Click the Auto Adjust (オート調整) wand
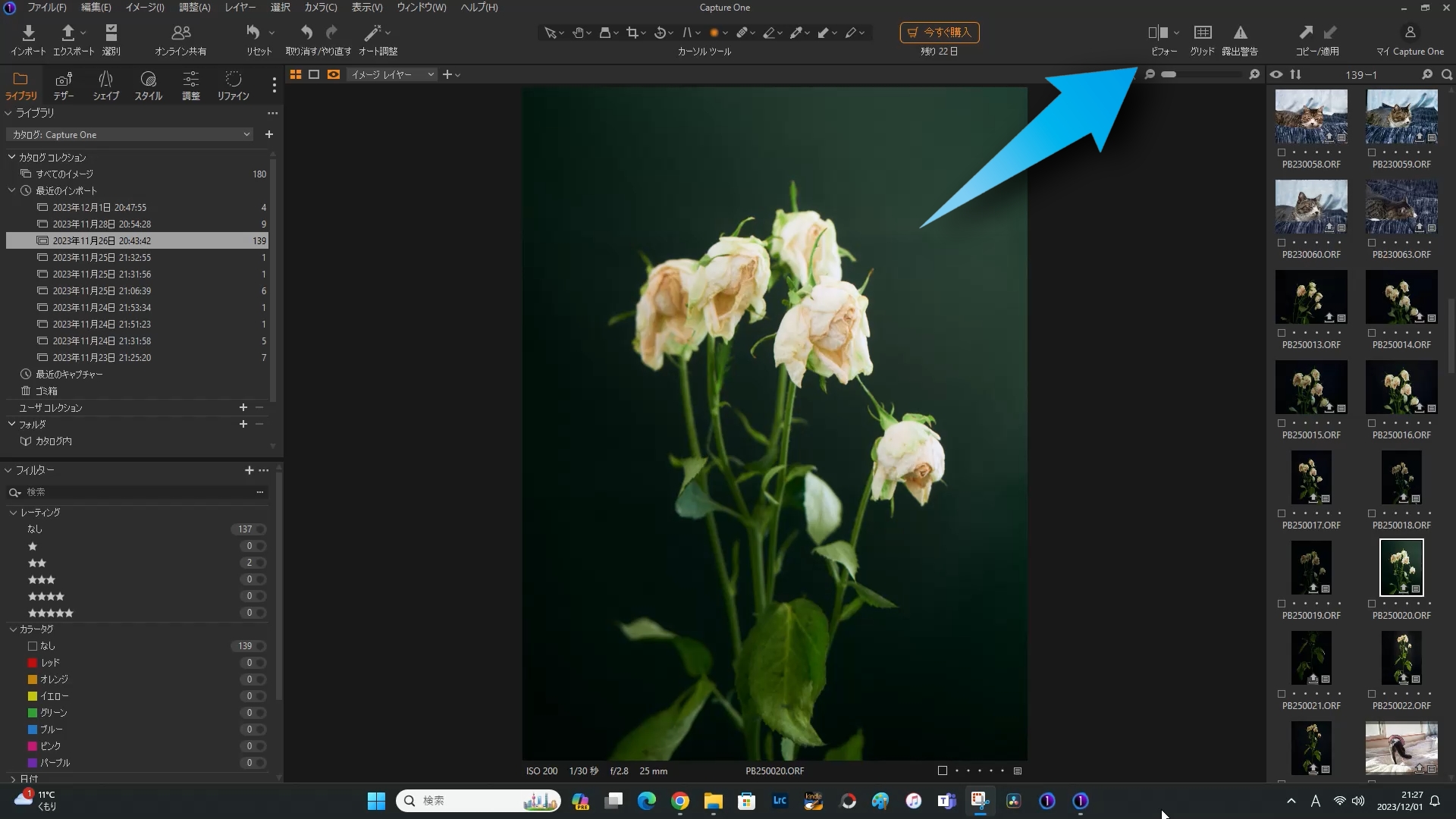 372,33
